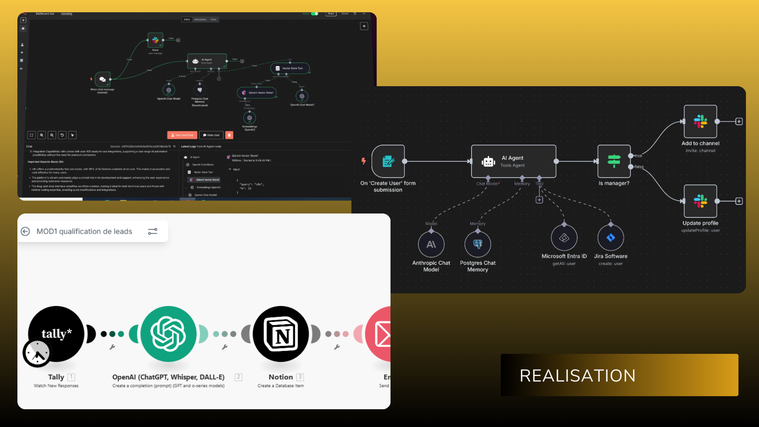The image size is (759, 427).
Task: Click plus after 'Update profile' node
Action: (739, 201)
